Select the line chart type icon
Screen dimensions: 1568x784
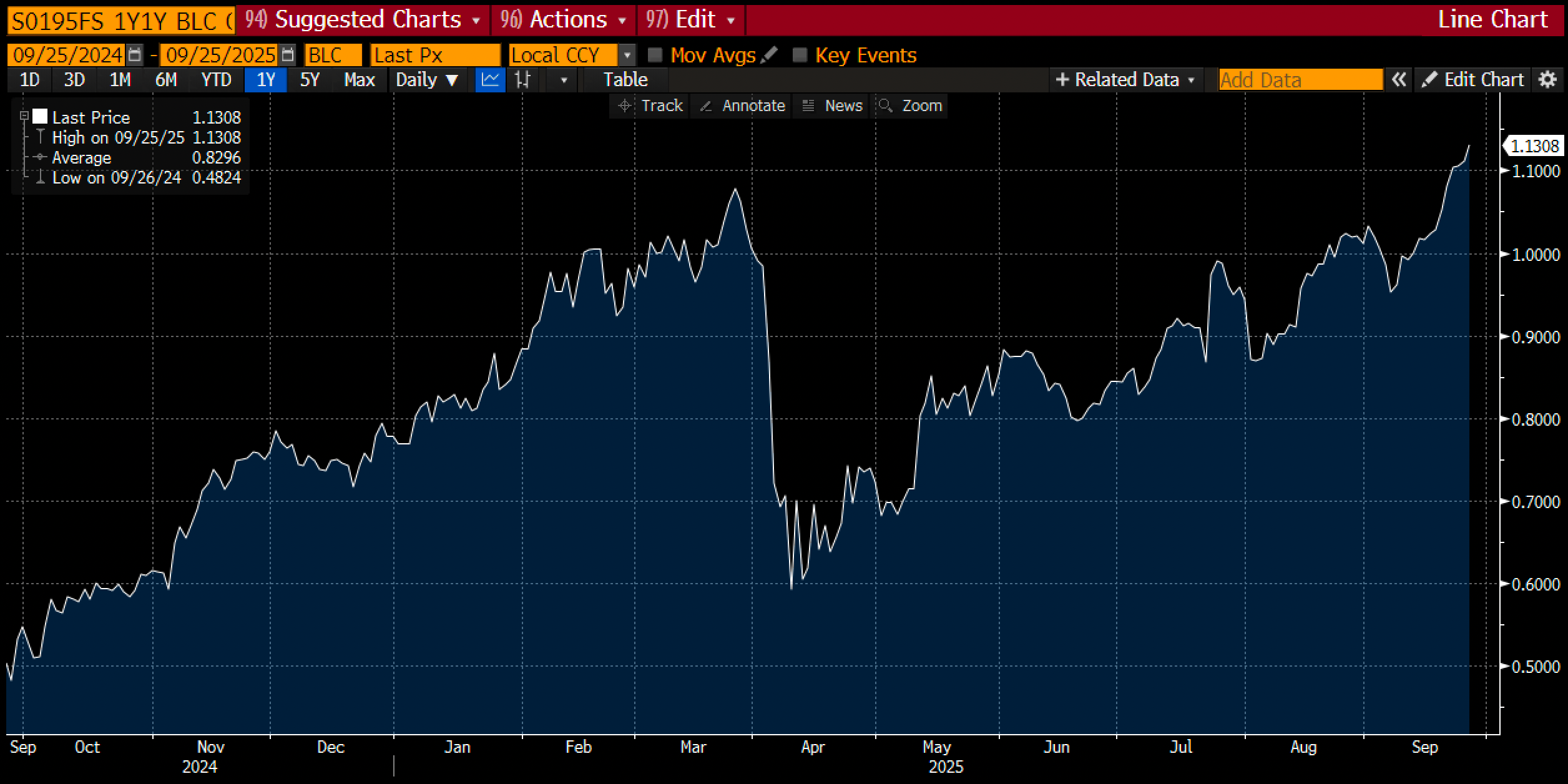pyautogui.click(x=490, y=80)
